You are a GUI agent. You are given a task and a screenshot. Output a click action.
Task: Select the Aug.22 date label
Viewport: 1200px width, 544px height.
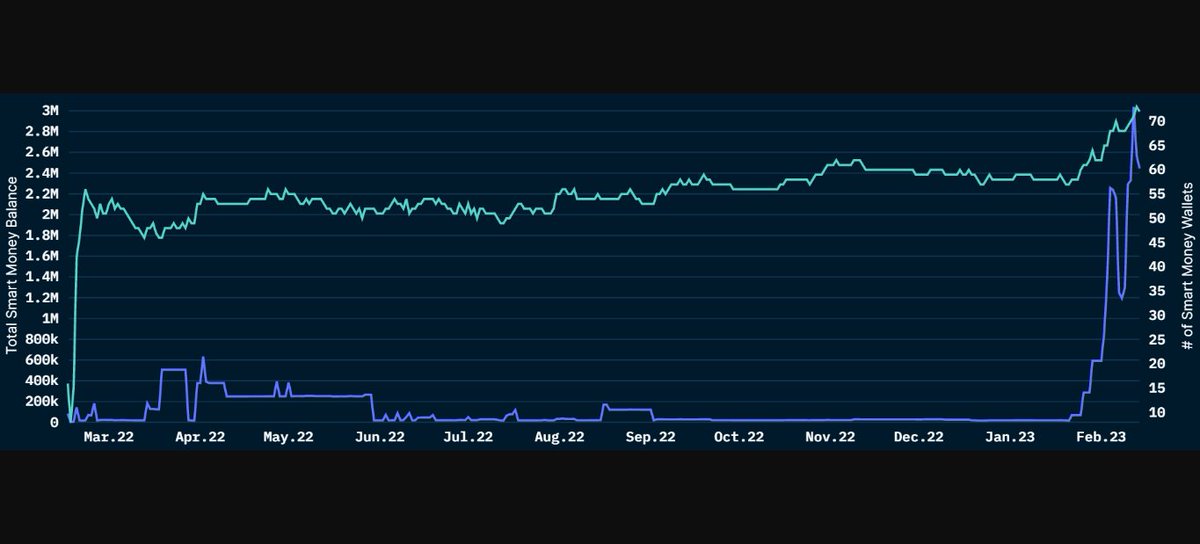[559, 437]
